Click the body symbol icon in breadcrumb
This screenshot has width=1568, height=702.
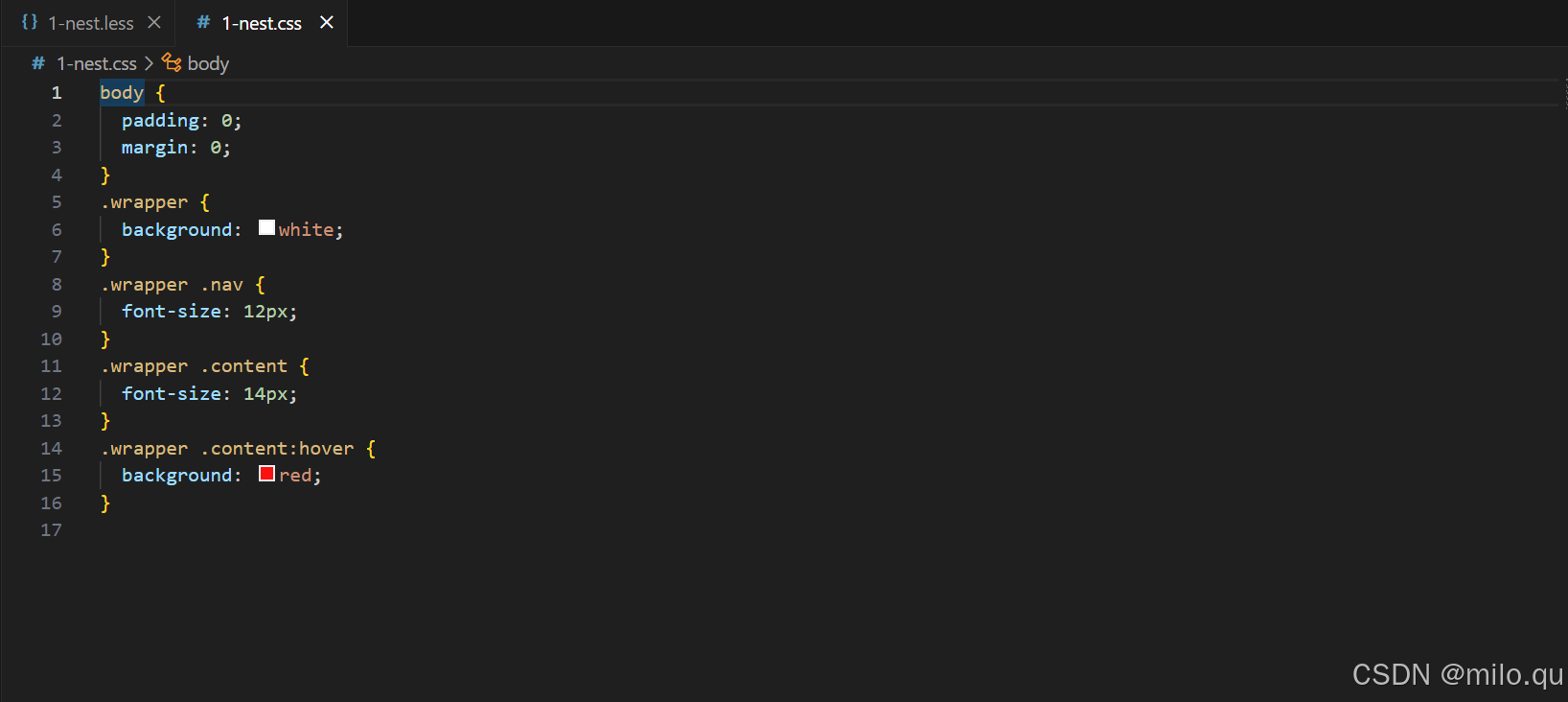tap(172, 62)
